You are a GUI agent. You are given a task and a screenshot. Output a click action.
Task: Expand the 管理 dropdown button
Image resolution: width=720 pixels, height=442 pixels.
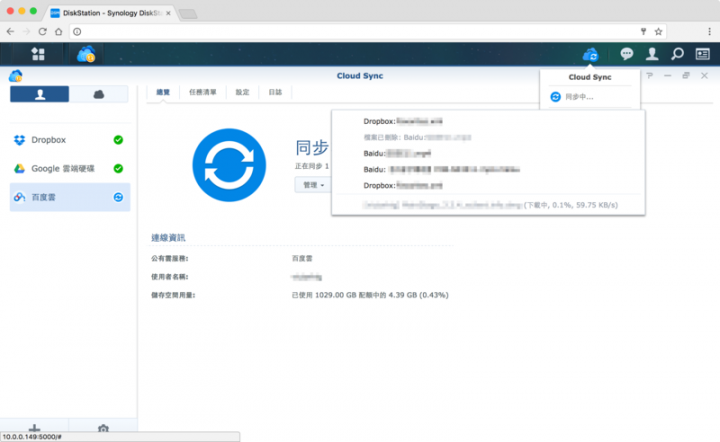314,185
